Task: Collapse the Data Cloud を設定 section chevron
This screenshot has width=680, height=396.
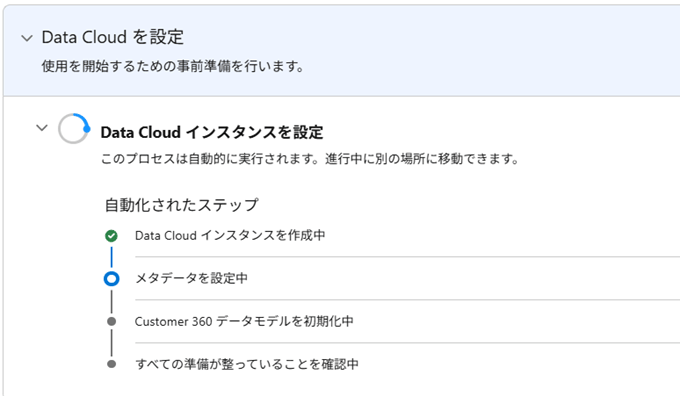Action: [x=27, y=38]
